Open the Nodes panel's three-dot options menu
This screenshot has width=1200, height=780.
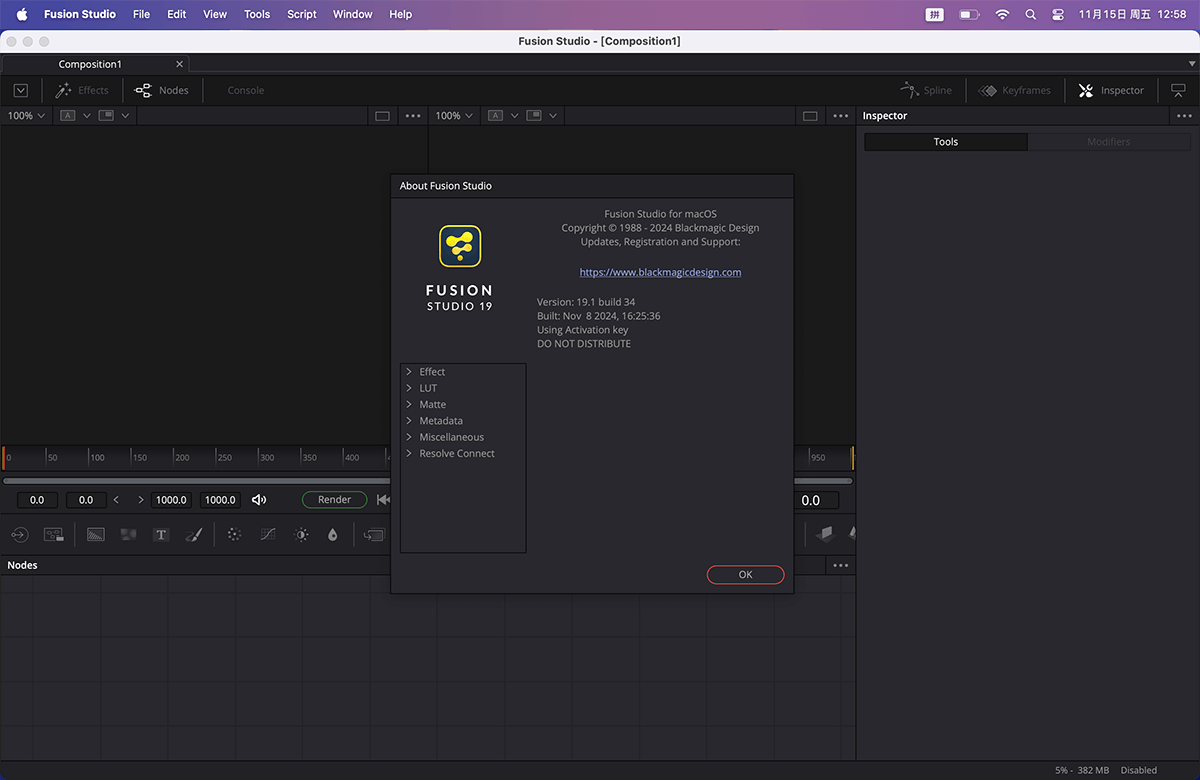coord(841,565)
